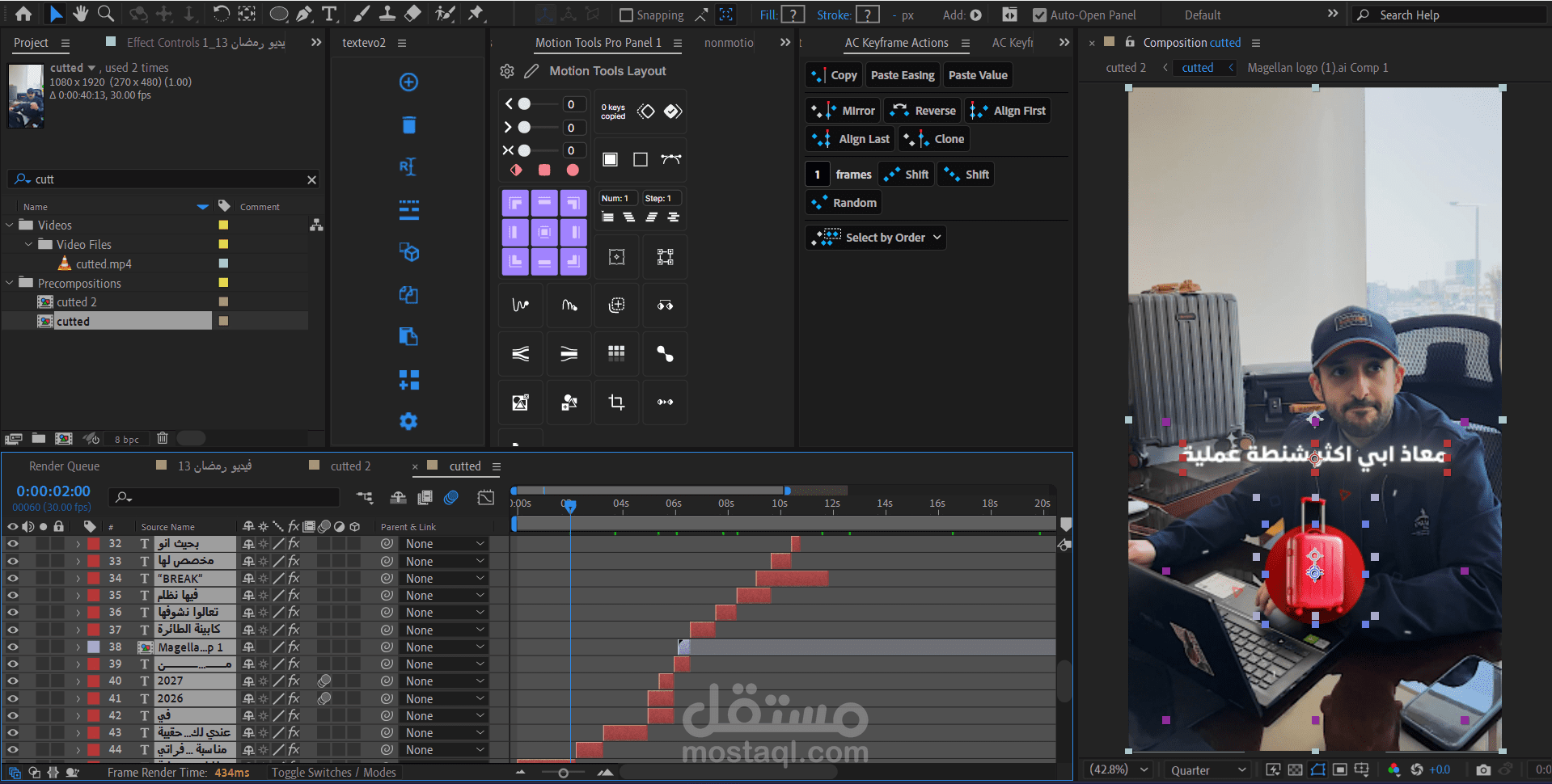
Task: Click the Reverse keyframes button
Action: [x=923, y=111]
